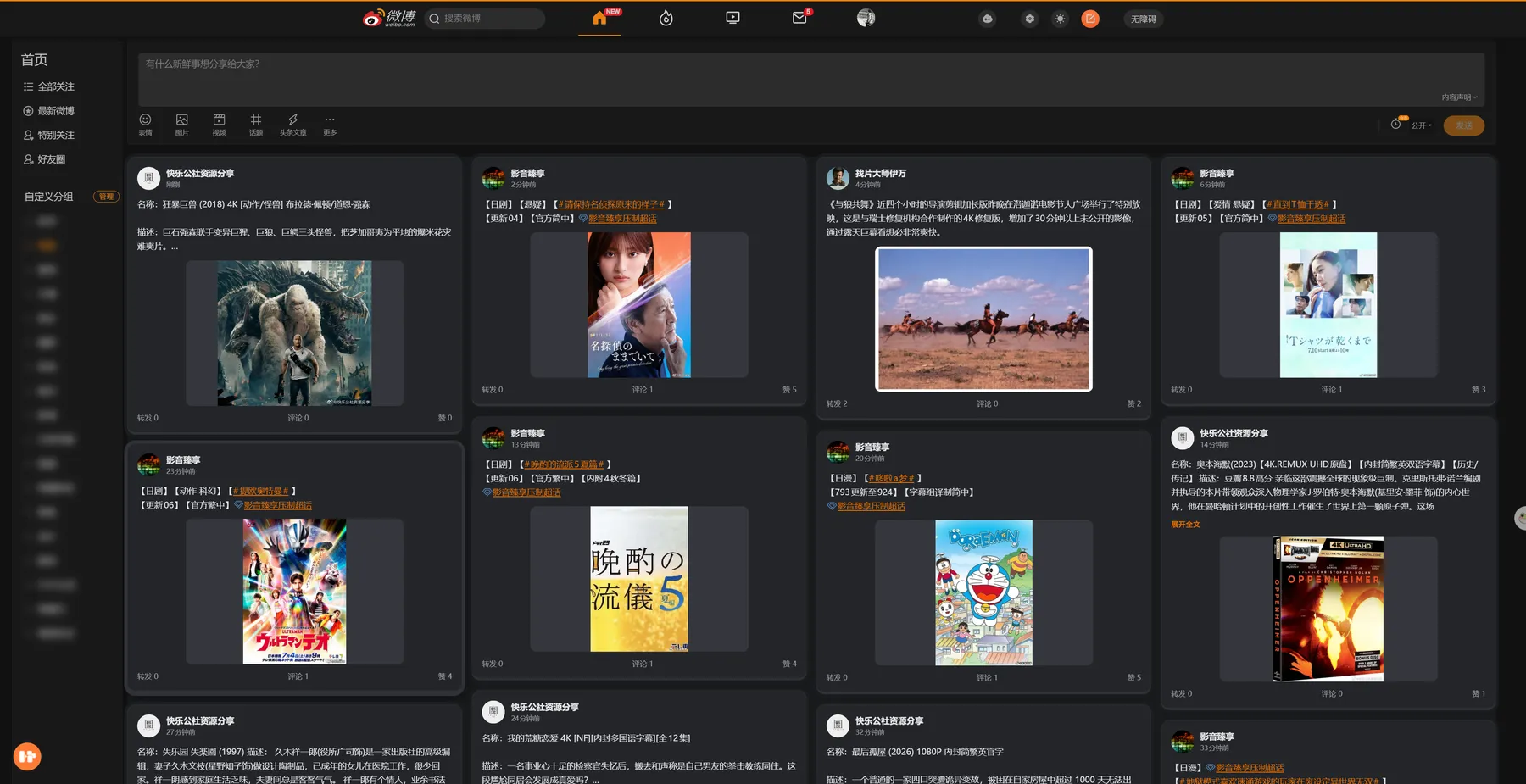
Task: Like the Ultraman post showing 赞 4
Action: point(445,676)
